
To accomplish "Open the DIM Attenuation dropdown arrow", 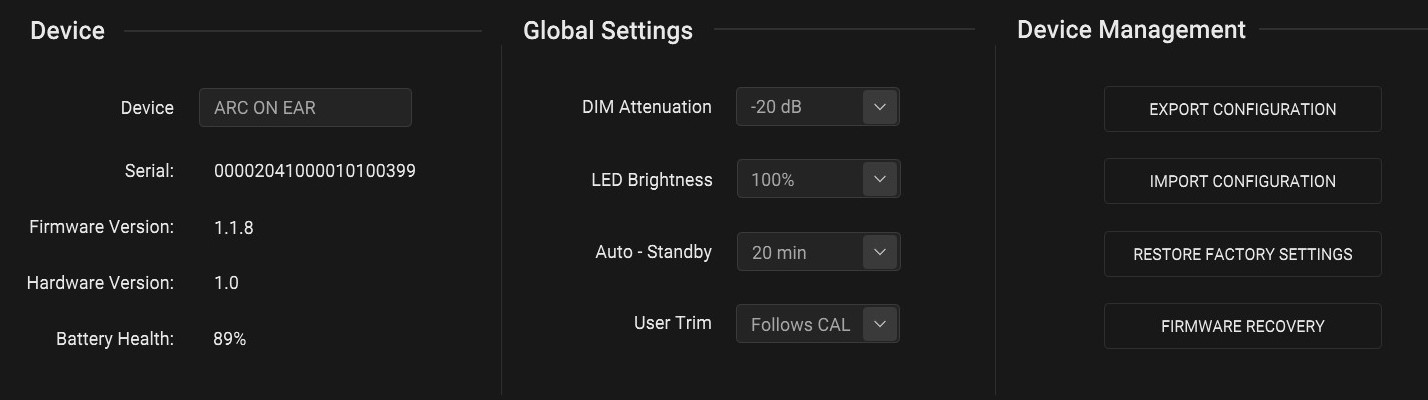I will click(x=880, y=107).
